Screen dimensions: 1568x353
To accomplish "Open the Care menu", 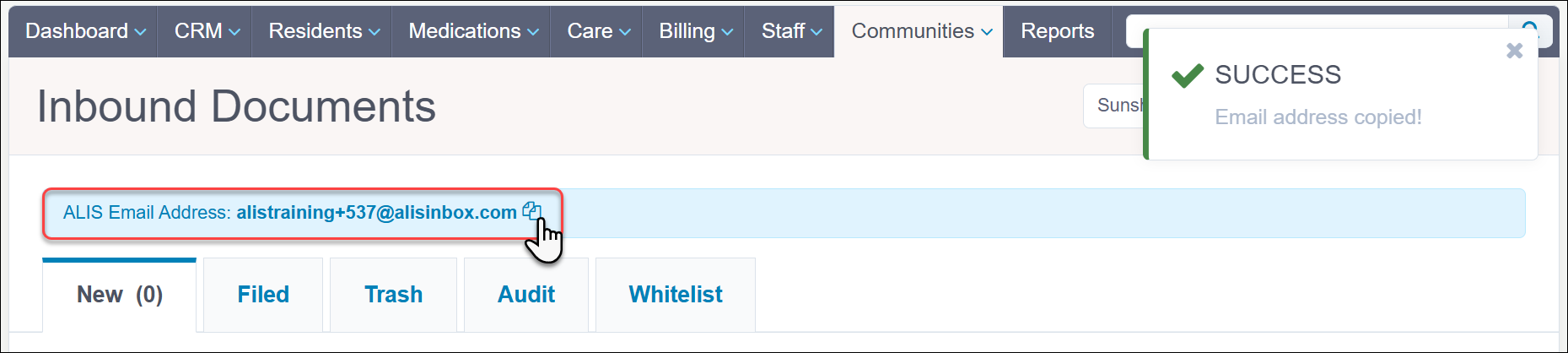I will 598,31.
